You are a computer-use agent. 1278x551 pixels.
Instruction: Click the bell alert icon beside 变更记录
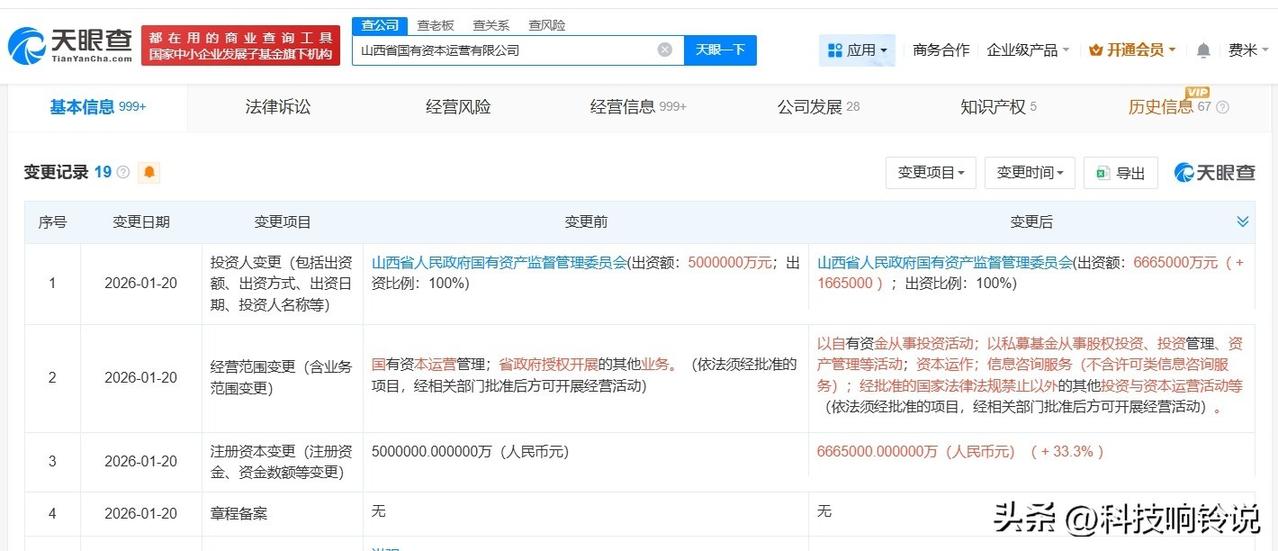tap(149, 172)
